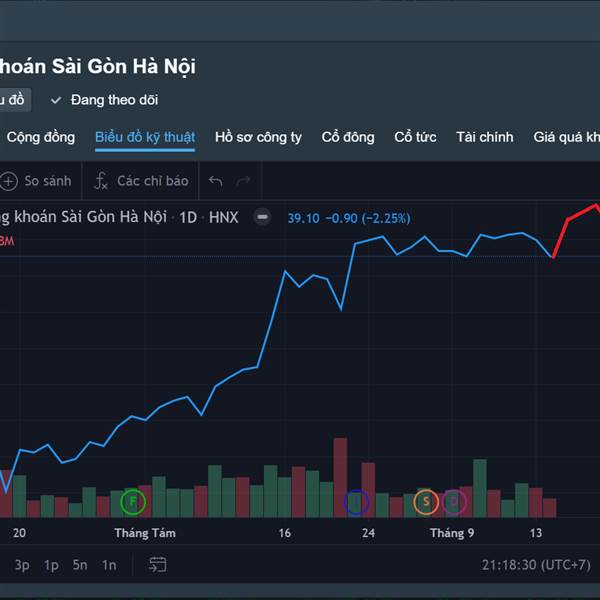The image size is (600, 600).
Task: Open the go-to-date calendar icon
Action: point(157,564)
